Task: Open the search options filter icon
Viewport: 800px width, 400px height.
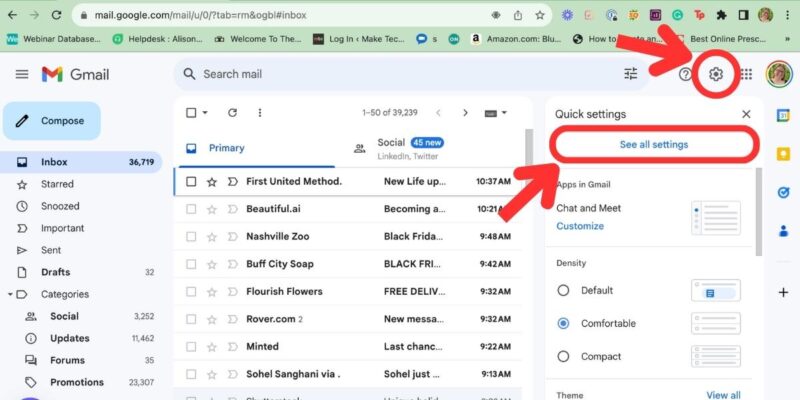Action: [631, 74]
